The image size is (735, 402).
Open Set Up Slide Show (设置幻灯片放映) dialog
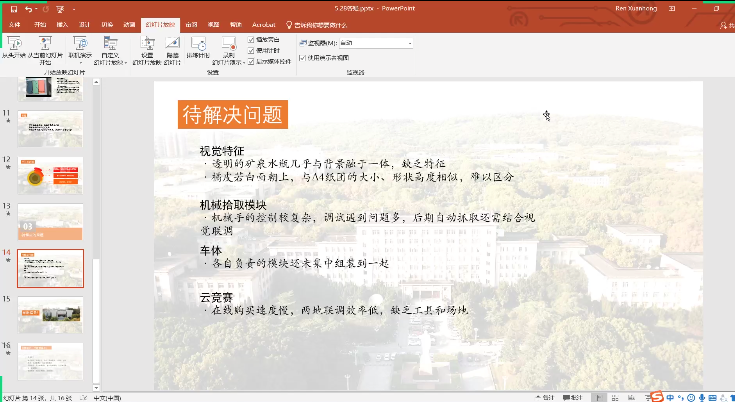click(x=147, y=51)
